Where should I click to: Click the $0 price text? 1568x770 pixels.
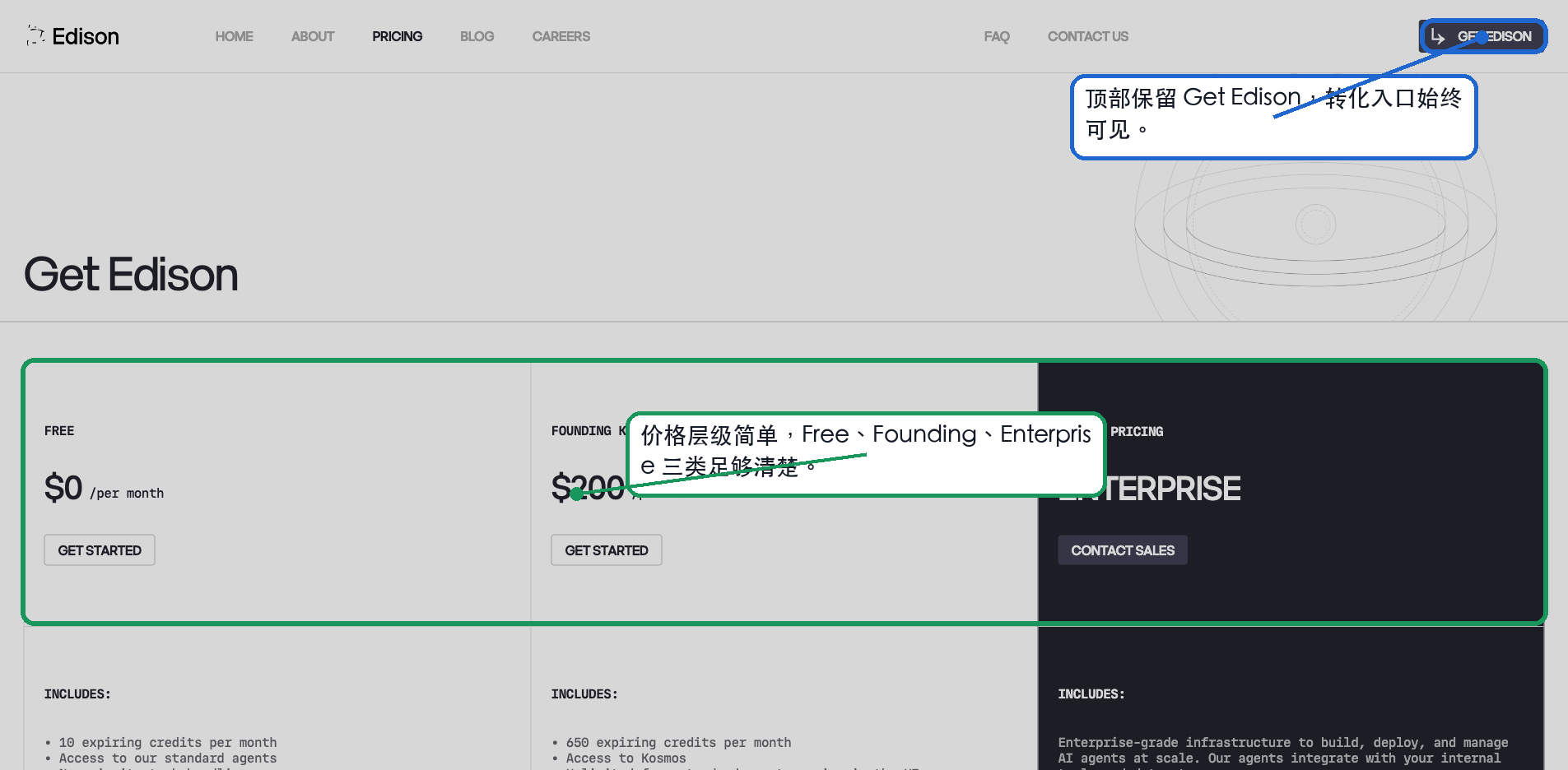point(63,488)
